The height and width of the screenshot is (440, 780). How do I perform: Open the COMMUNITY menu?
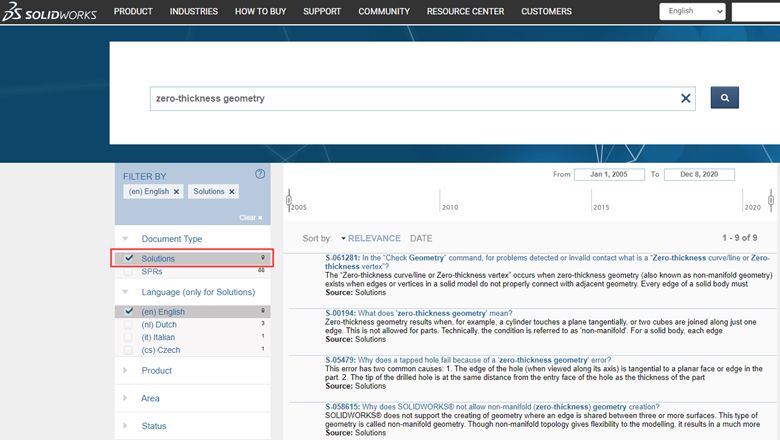384,11
